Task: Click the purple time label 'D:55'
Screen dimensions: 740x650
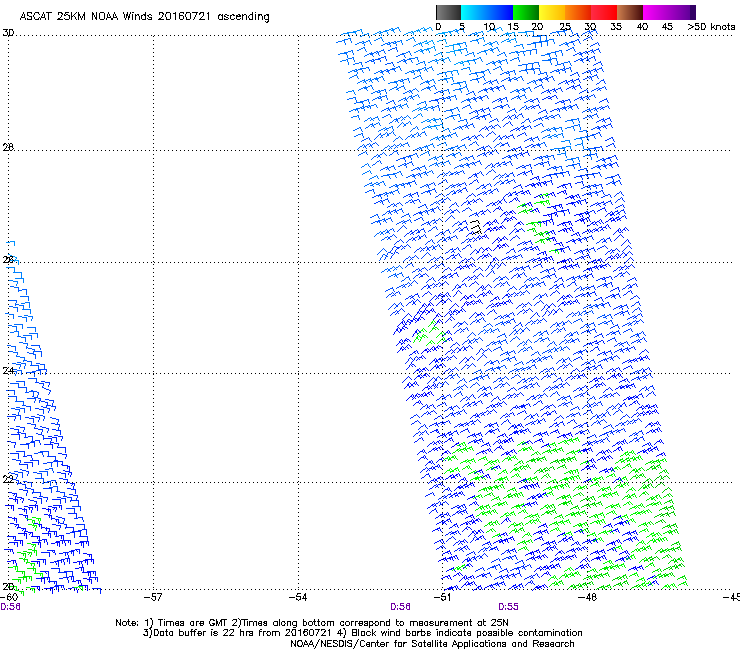Action: pos(508,607)
